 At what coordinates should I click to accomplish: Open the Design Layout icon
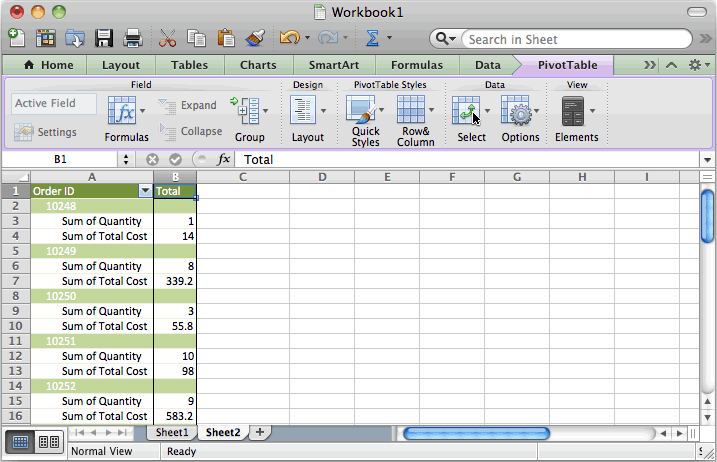point(303,110)
